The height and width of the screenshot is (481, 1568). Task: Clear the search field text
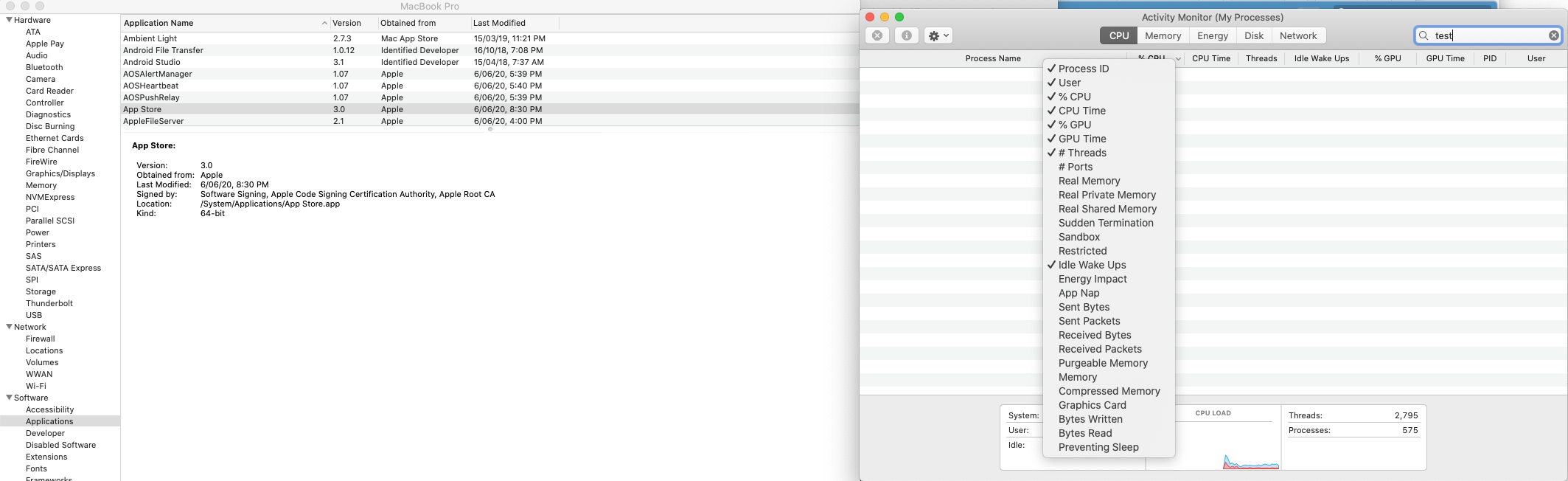tap(1553, 35)
